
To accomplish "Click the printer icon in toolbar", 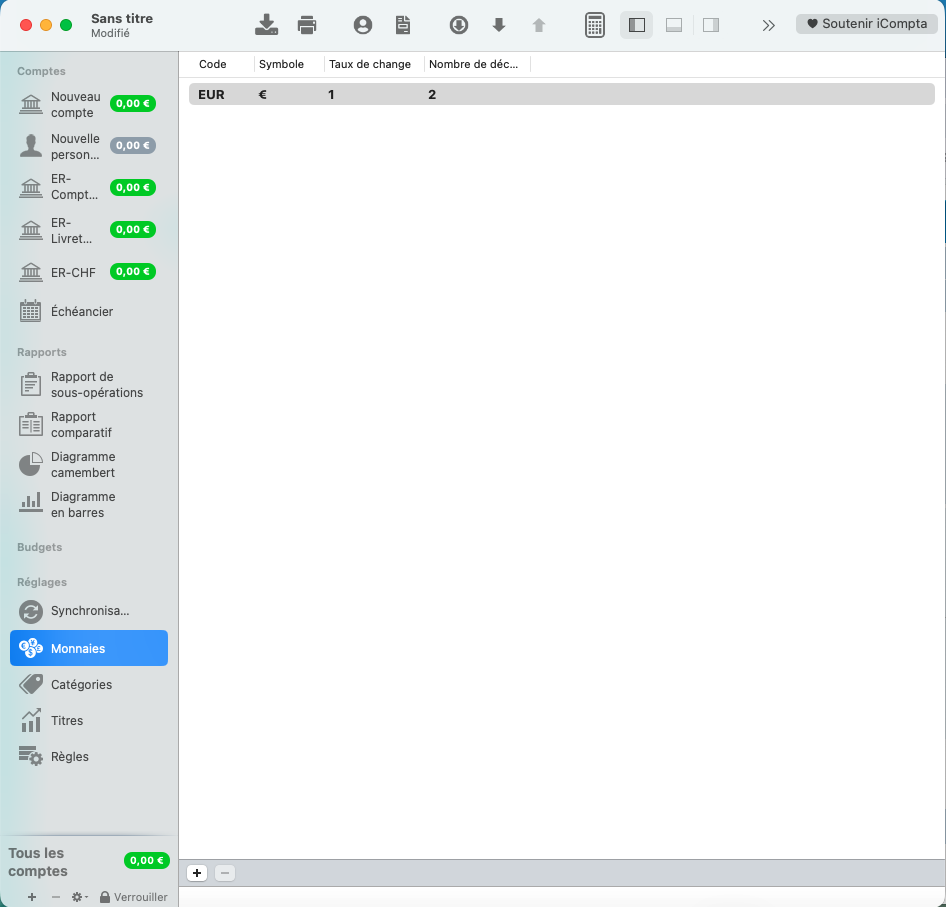I will 307,25.
